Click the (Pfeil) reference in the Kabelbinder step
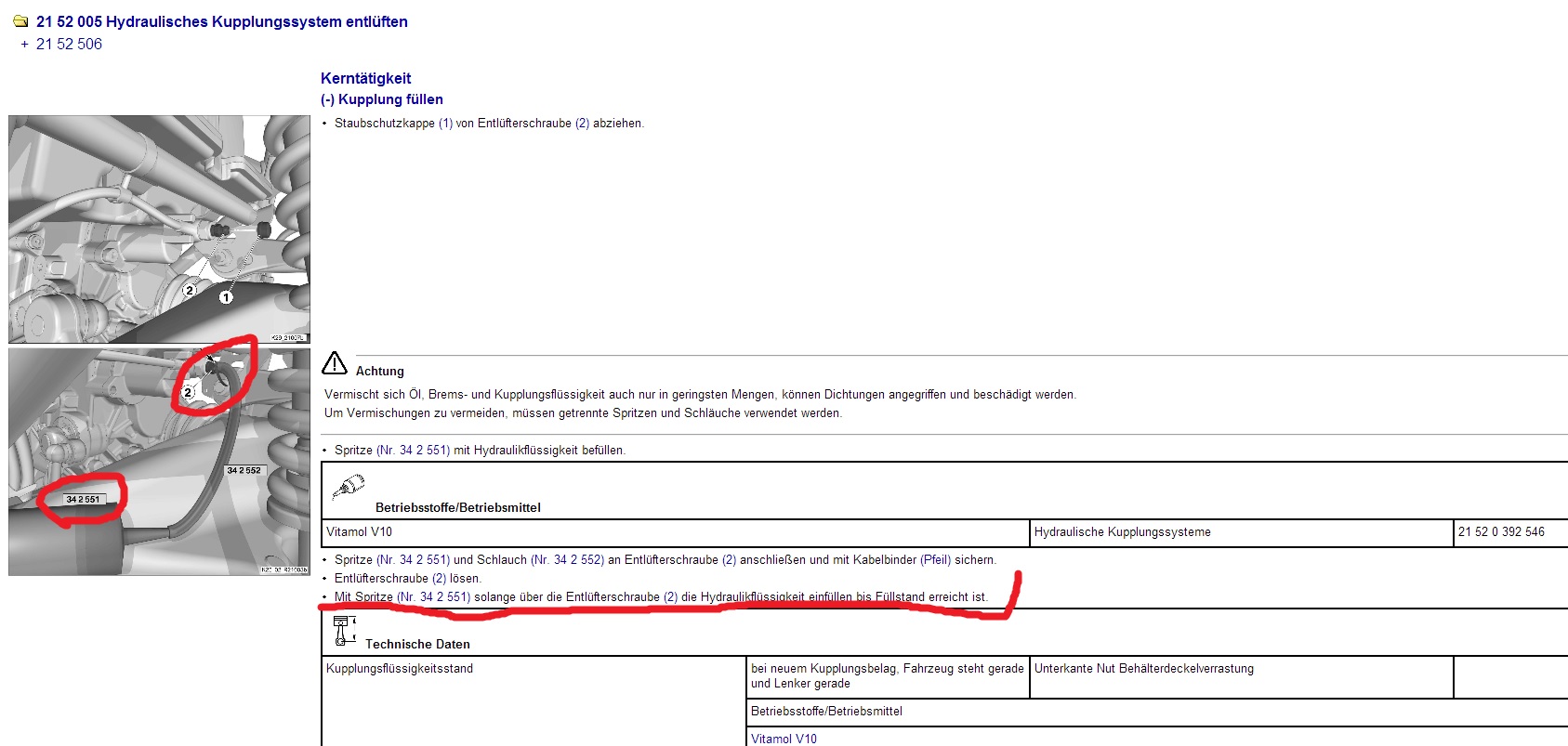 click(935, 560)
